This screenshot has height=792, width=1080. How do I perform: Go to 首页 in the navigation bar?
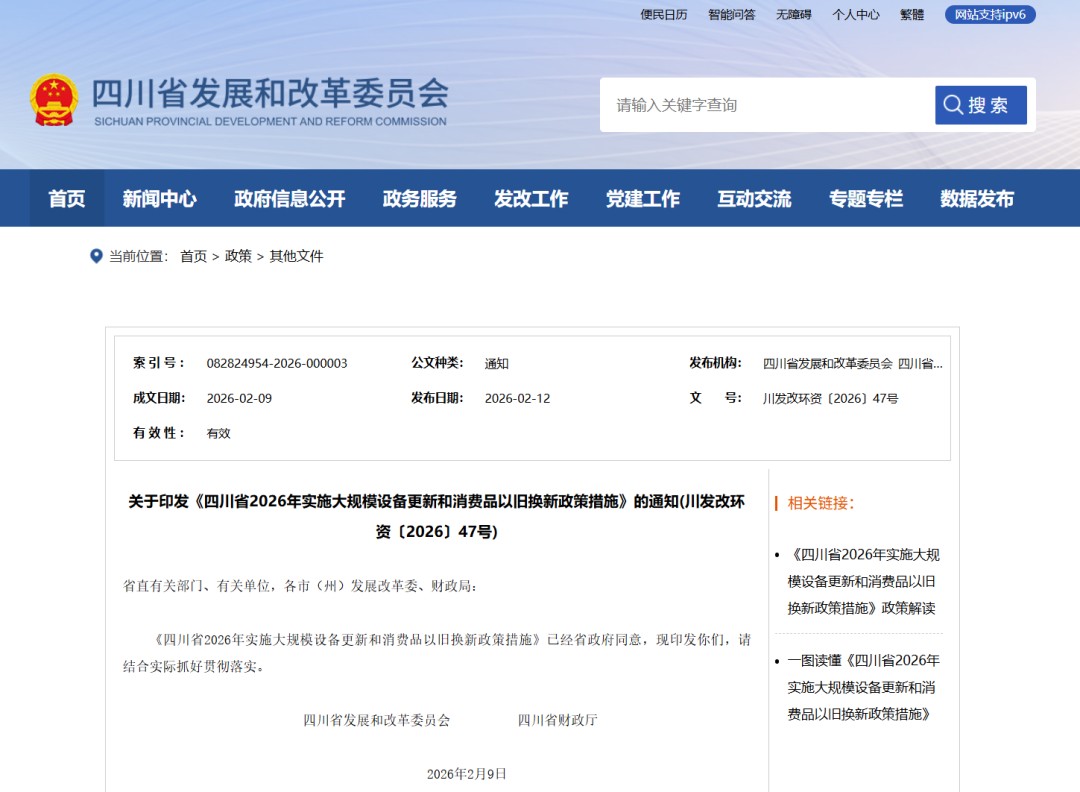[67, 198]
